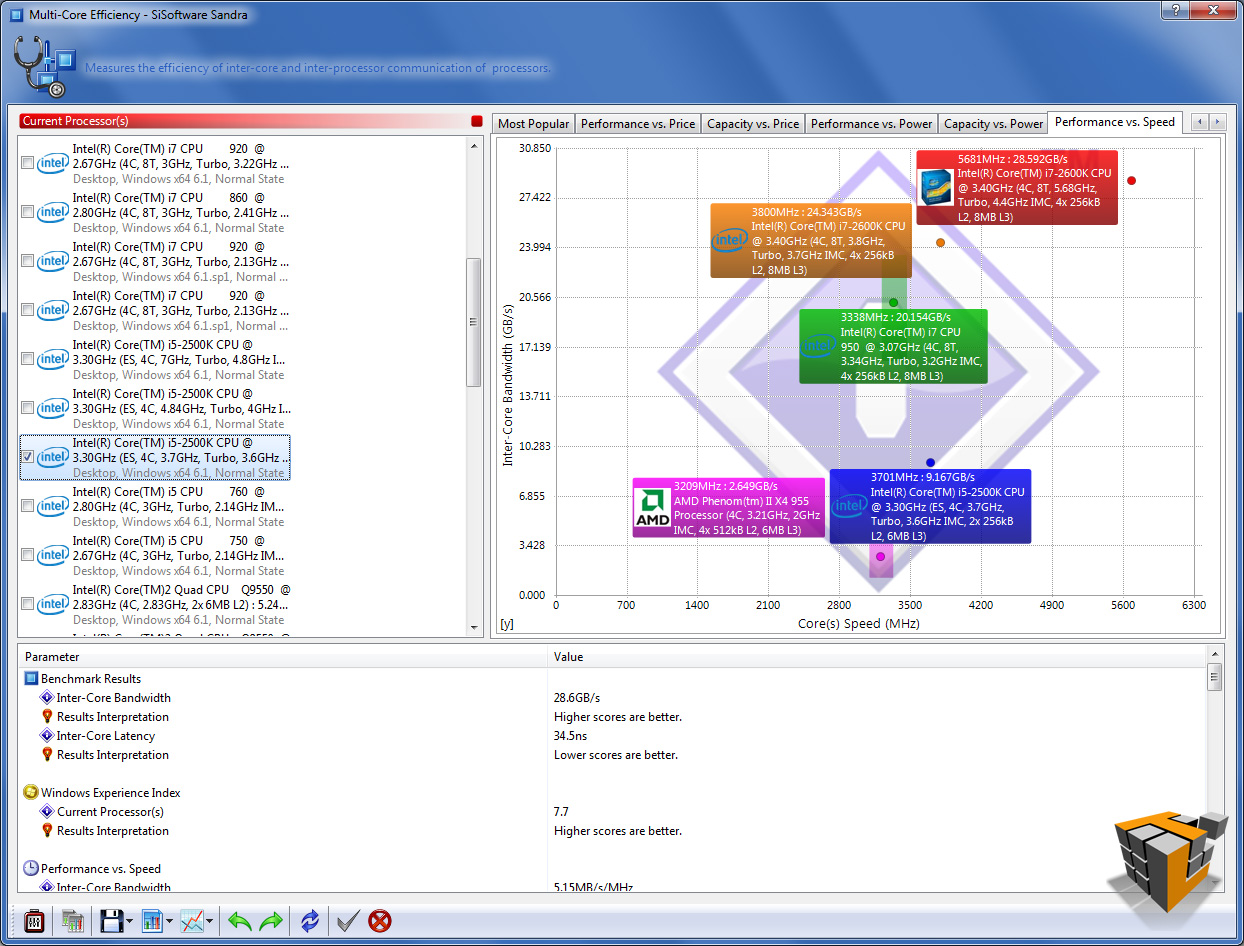1244x946 pixels.
Task: Select the Performance vs. Speed tab
Action: click(1115, 122)
